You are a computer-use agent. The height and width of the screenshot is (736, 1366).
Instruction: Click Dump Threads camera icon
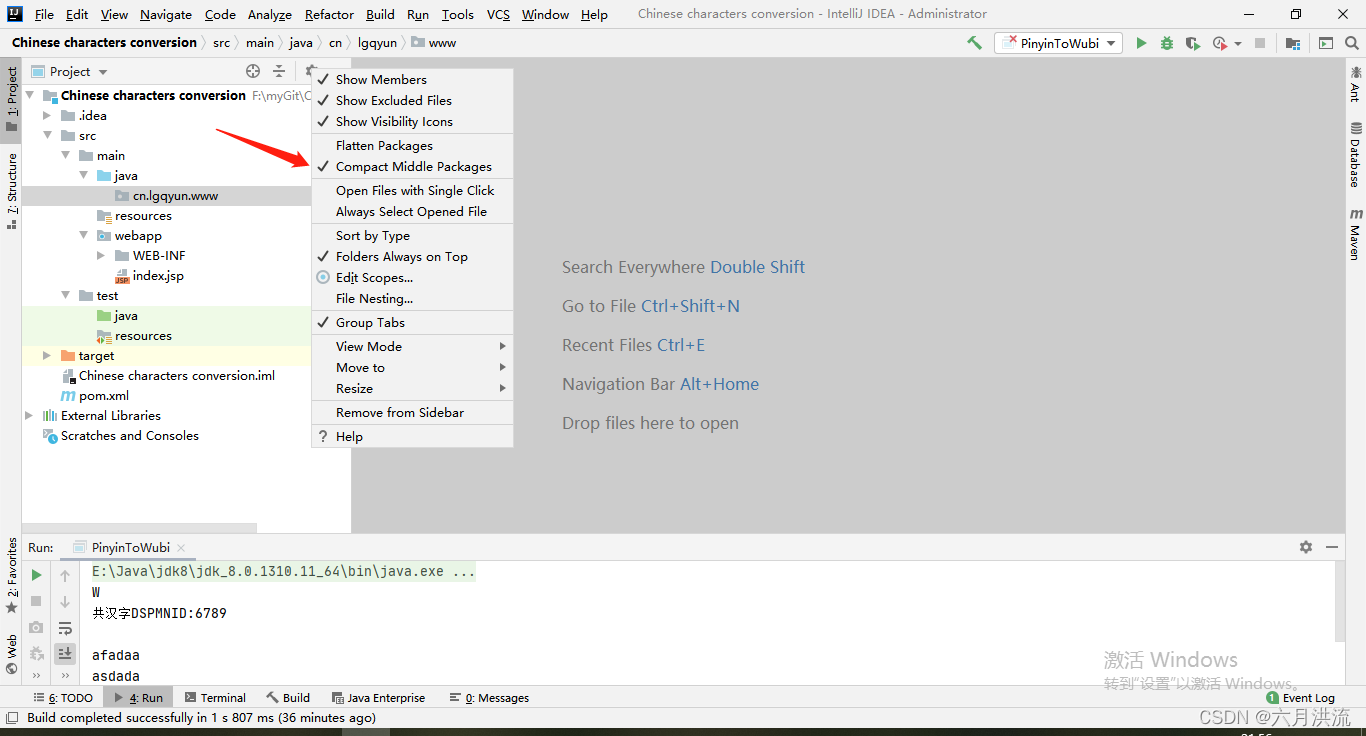point(36,627)
